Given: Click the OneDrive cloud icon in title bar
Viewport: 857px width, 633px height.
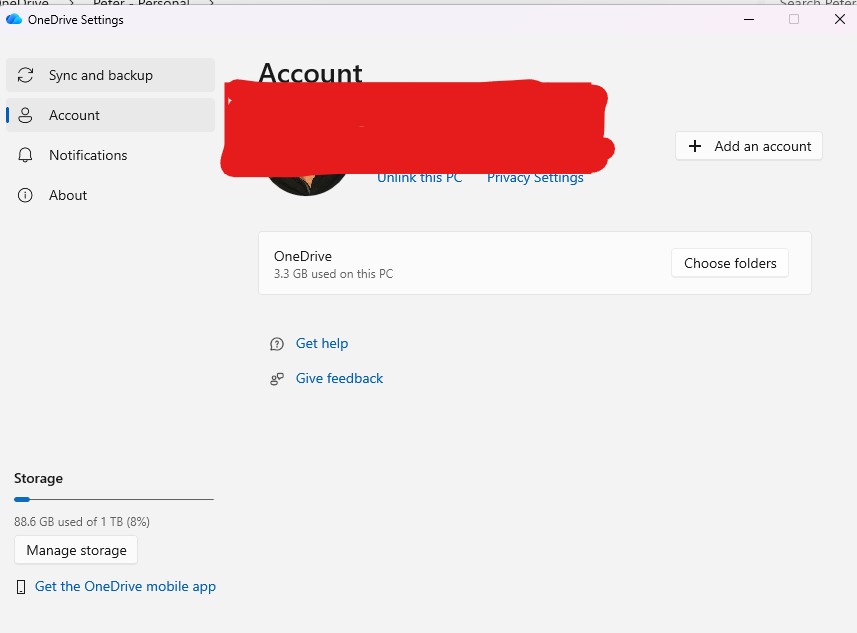Looking at the screenshot, I should [14, 19].
